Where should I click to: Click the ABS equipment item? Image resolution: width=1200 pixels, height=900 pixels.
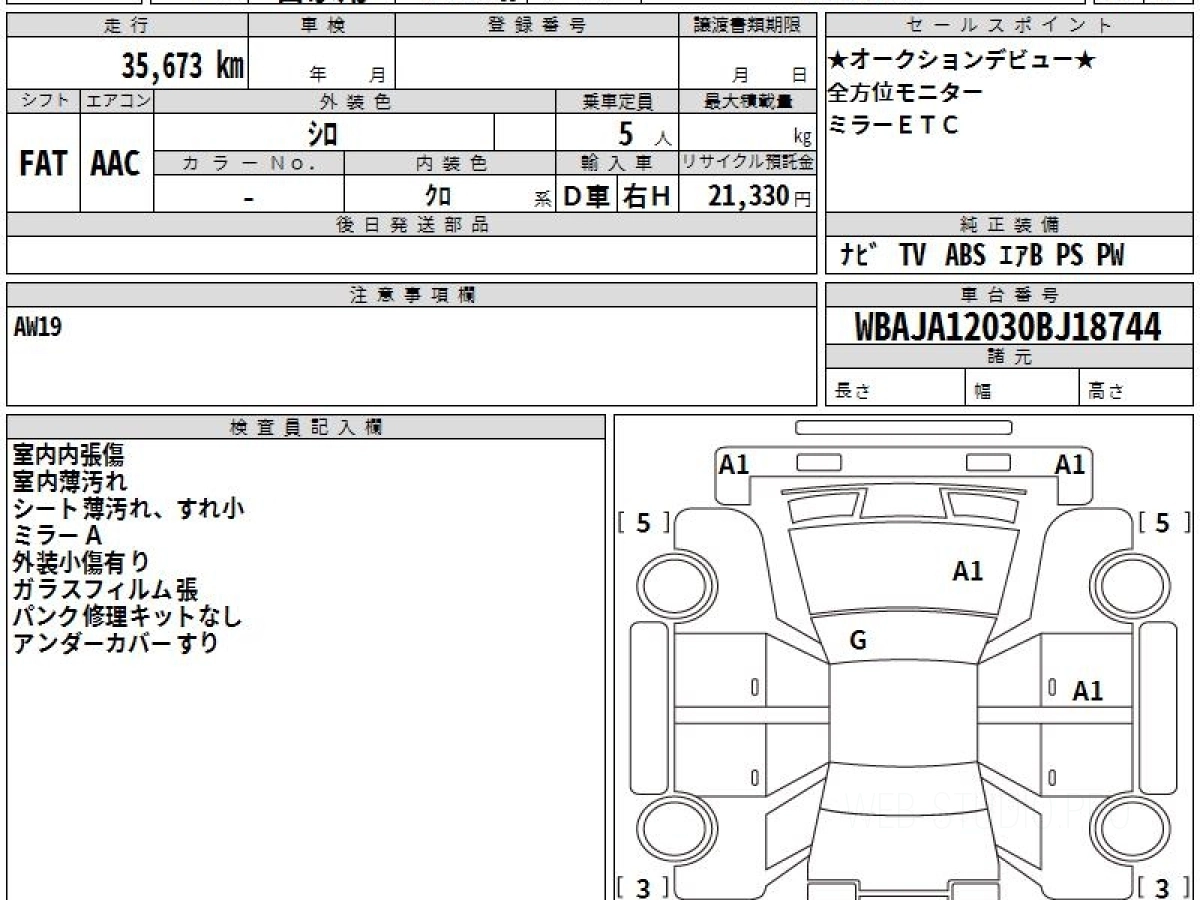pos(965,255)
